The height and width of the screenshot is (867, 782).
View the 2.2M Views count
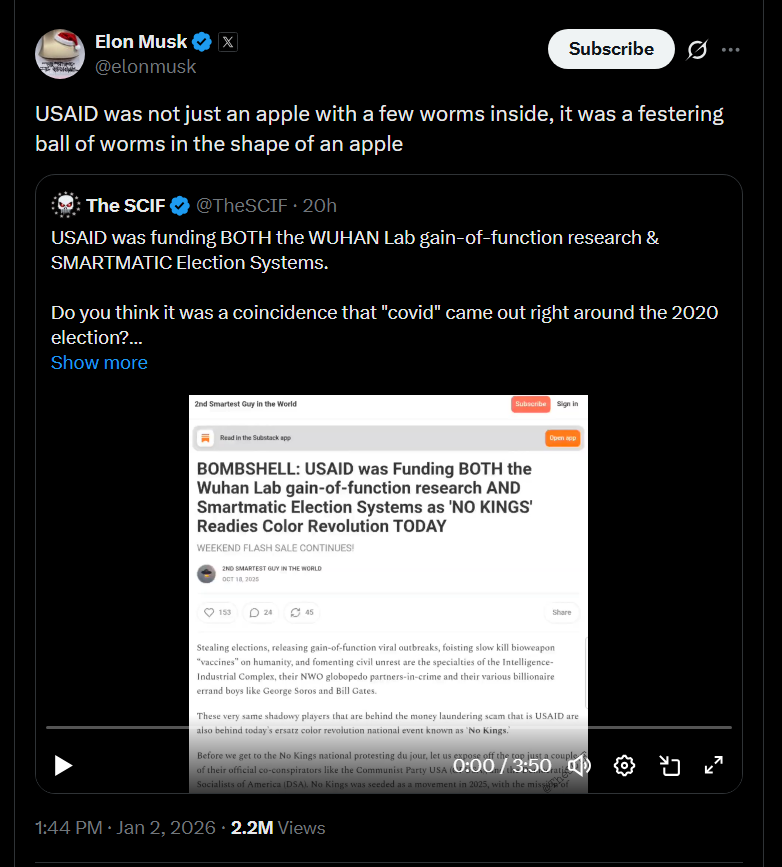[x=278, y=828]
